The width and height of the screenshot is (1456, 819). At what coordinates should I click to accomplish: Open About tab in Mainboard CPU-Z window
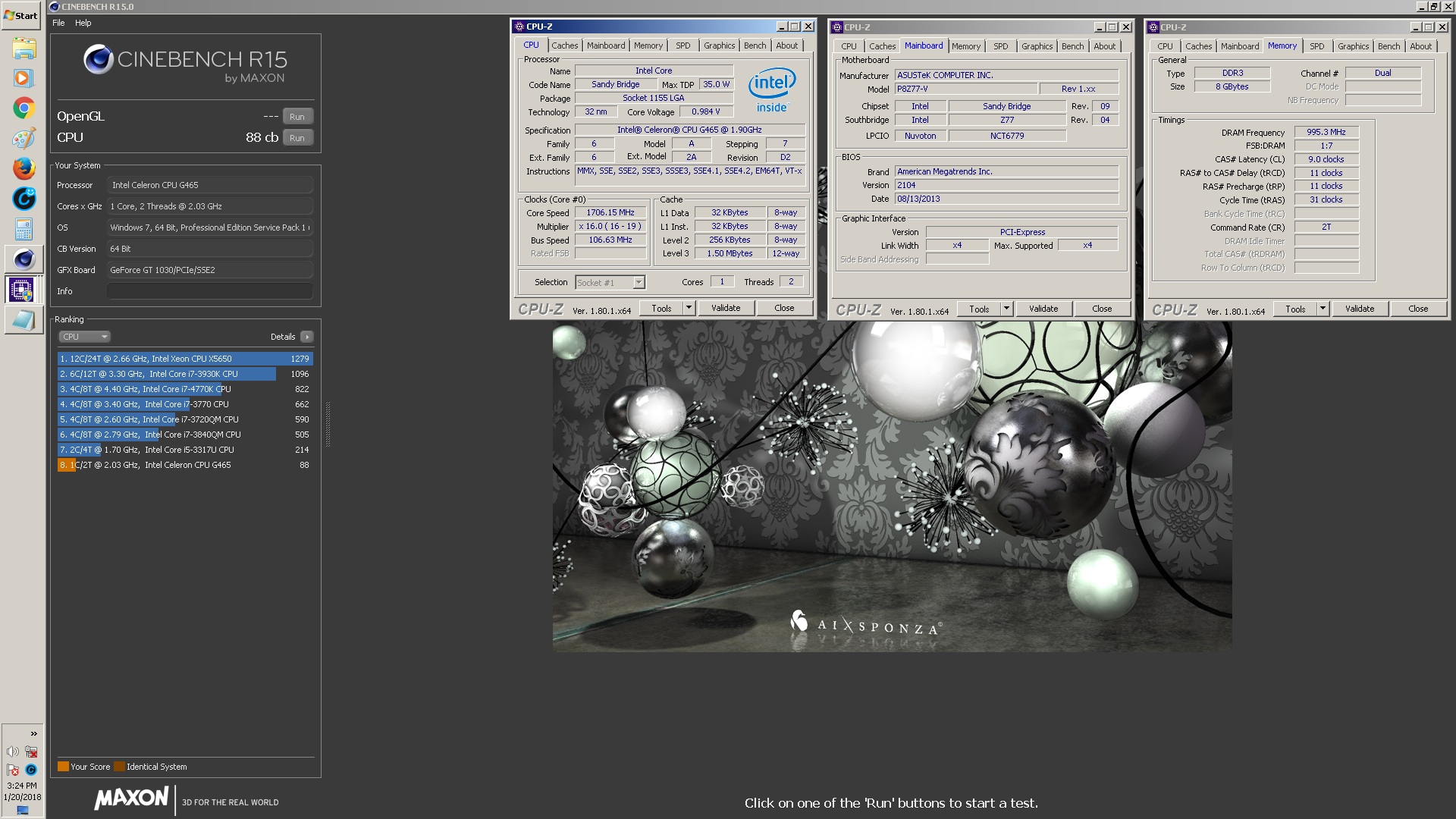pos(1104,46)
